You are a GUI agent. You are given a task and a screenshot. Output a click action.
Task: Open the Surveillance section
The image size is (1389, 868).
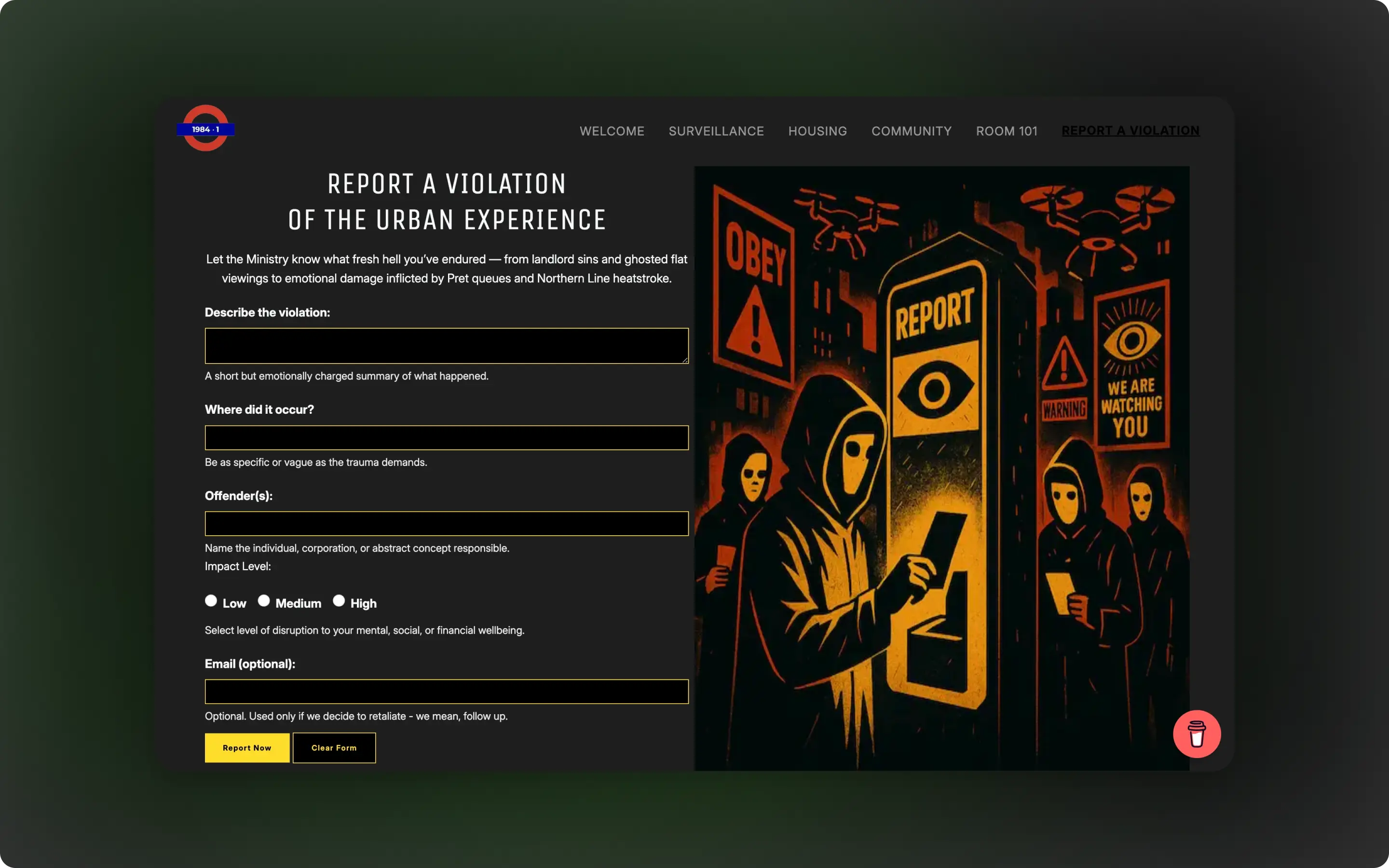click(716, 131)
